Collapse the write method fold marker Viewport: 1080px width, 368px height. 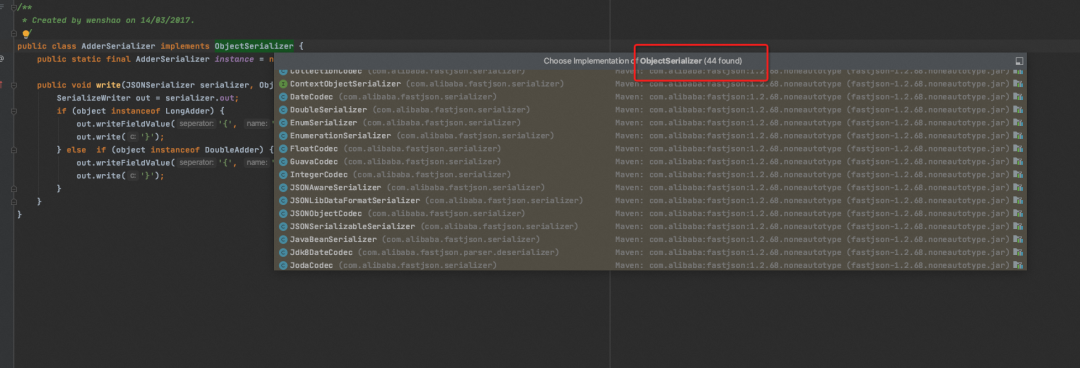coord(14,85)
